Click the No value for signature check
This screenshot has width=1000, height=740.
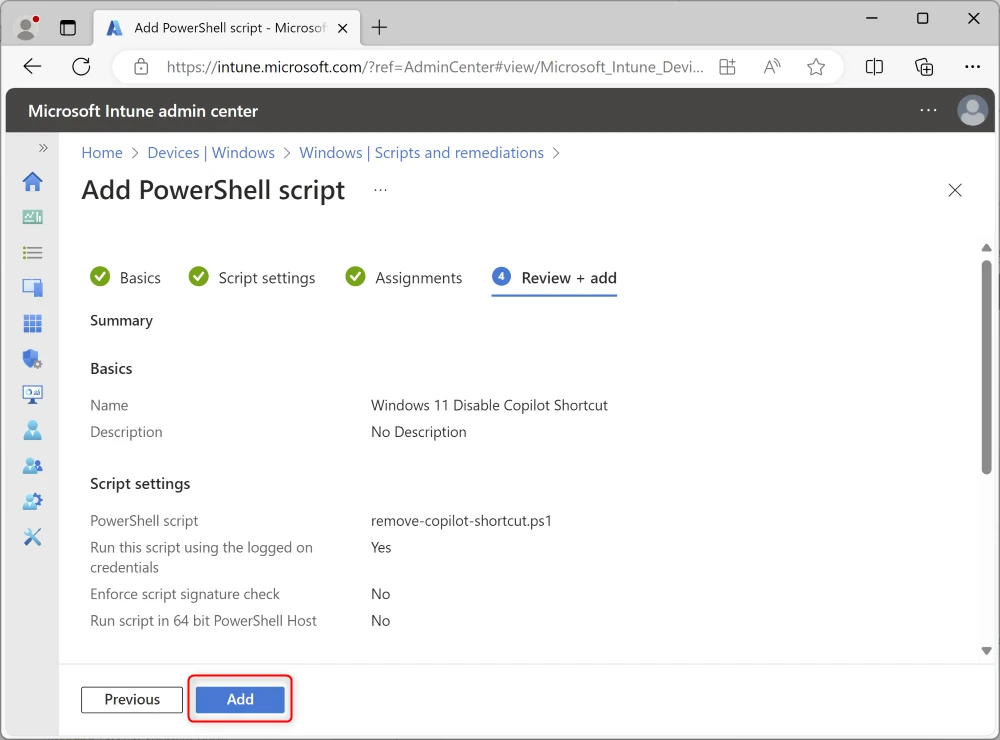(381, 594)
